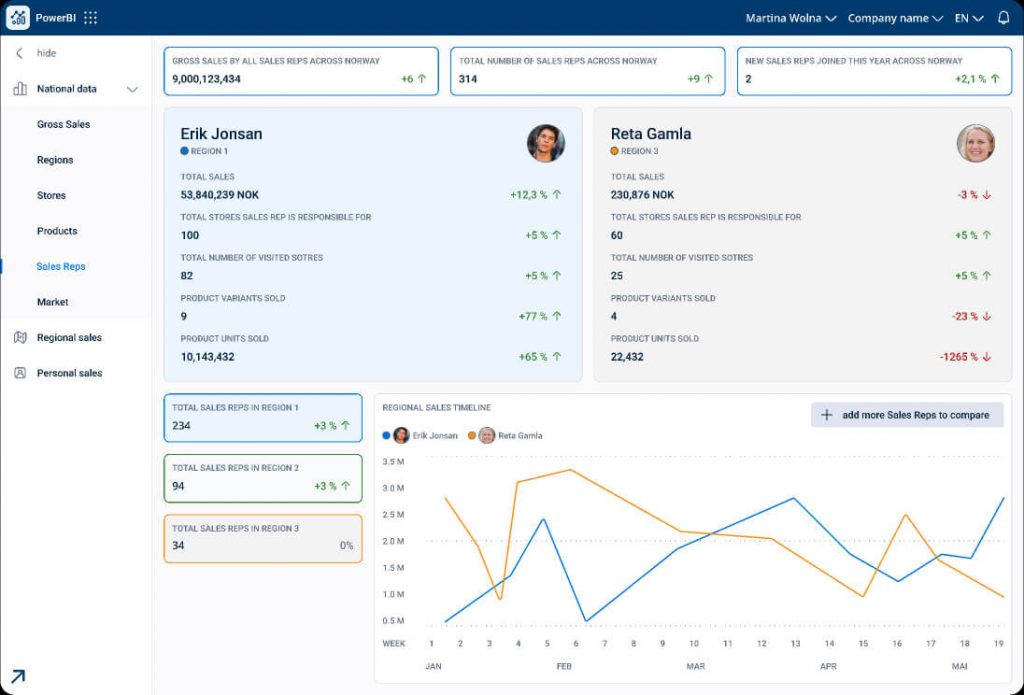
Task: Click the PowerBI logo icon
Action: click(x=16, y=17)
